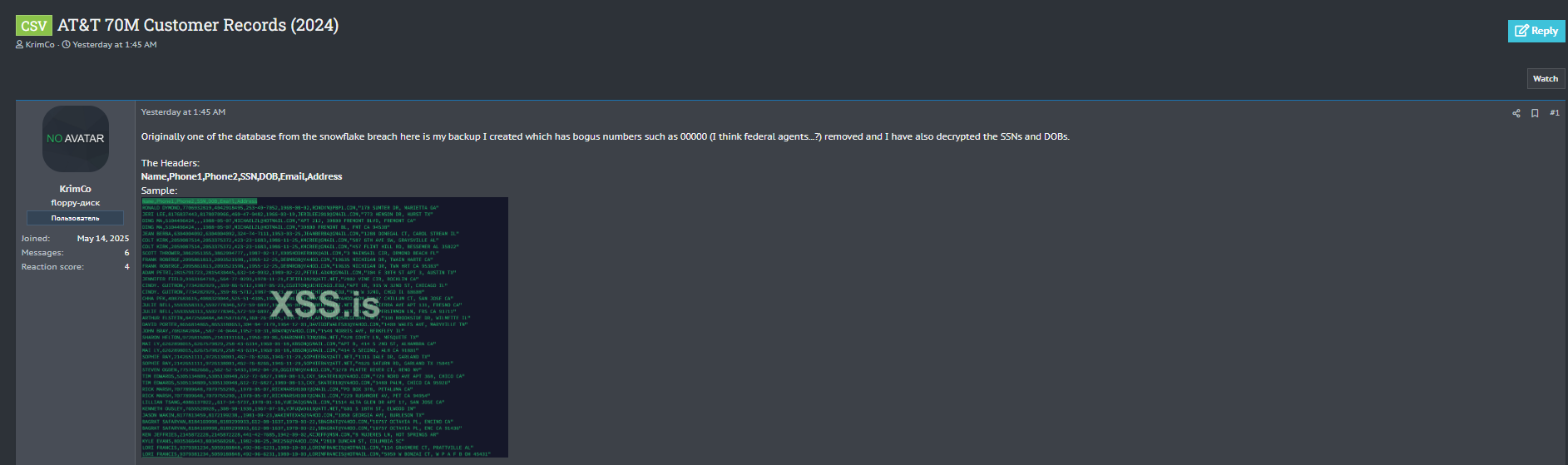Click the floppy-диск user title
This screenshot has width=1568, height=465.
76,203
